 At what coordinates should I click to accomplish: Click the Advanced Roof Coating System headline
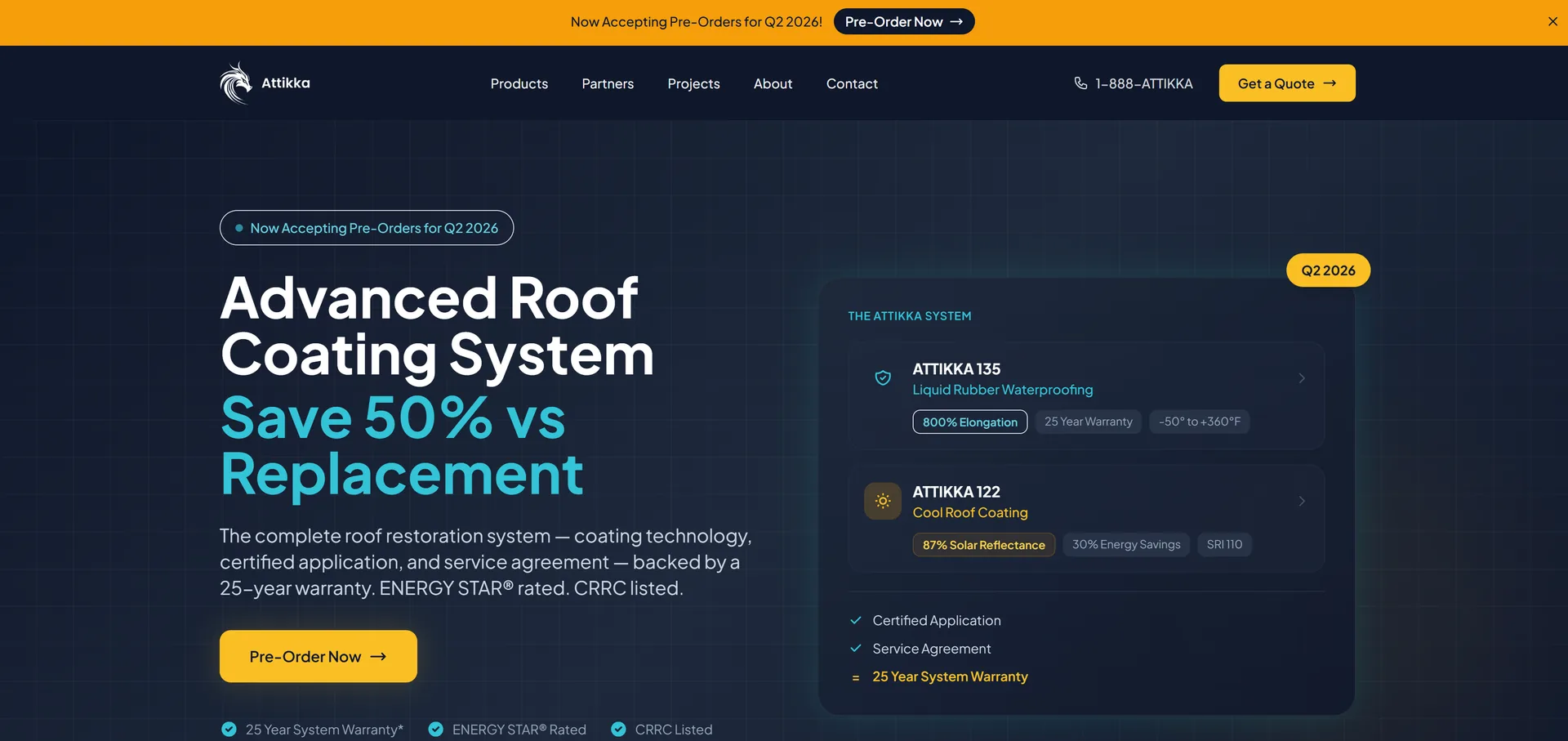pos(437,326)
